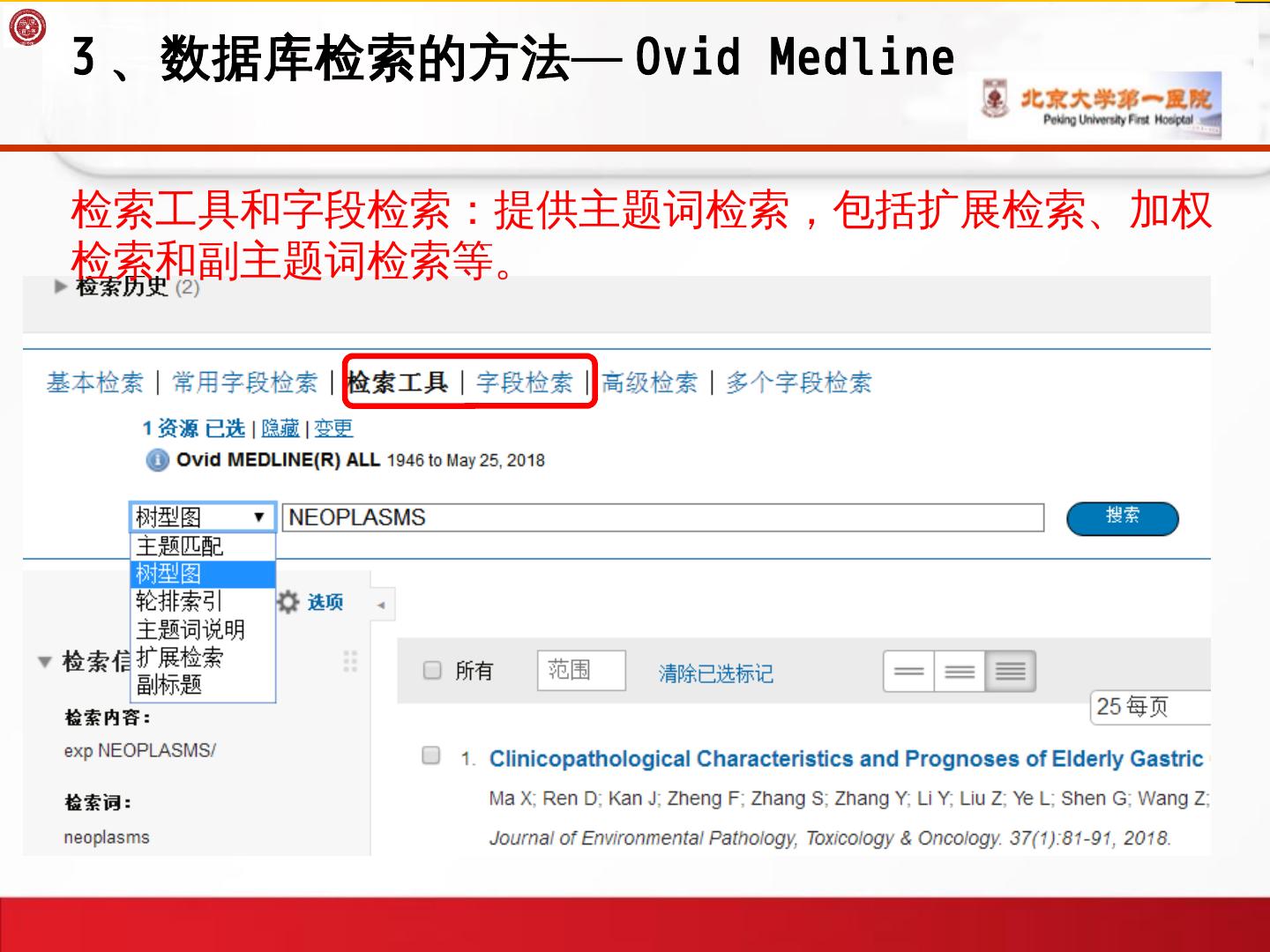Open the 字段检索 tab

tap(525, 383)
